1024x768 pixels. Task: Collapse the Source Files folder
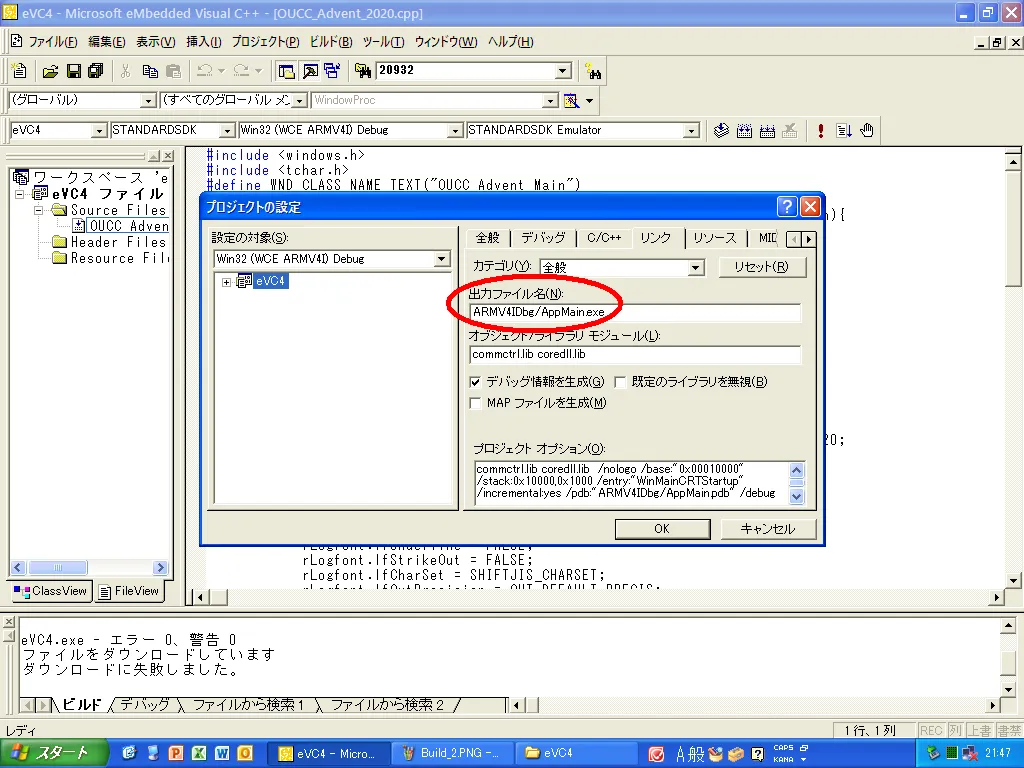click(39, 210)
